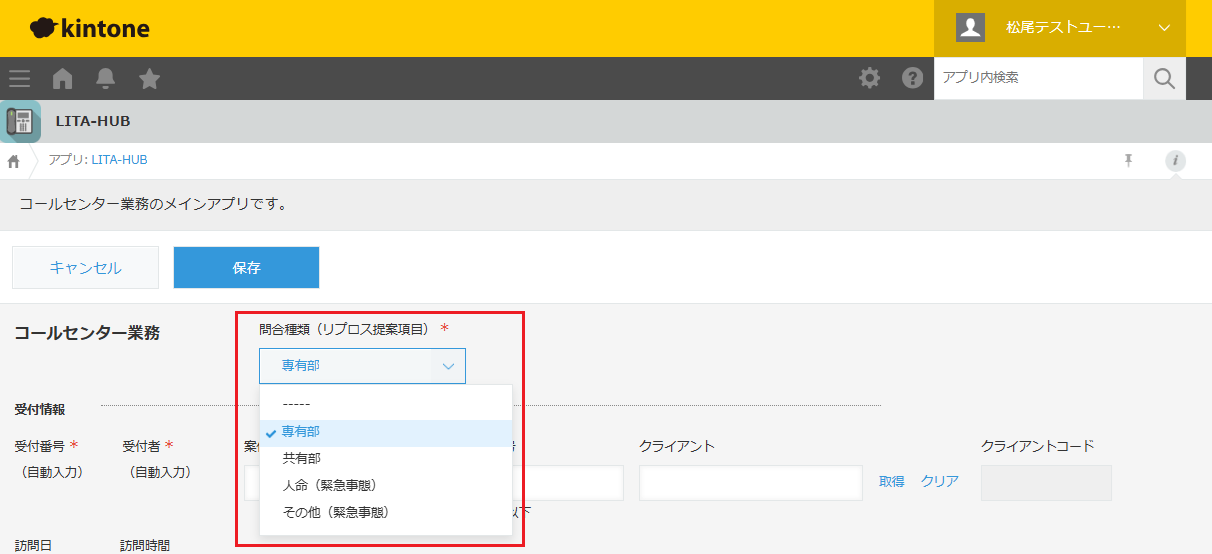This screenshot has height=554, width=1212.
Task: Click the search magnifier button
Action: pyautogui.click(x=1164, y=78)
